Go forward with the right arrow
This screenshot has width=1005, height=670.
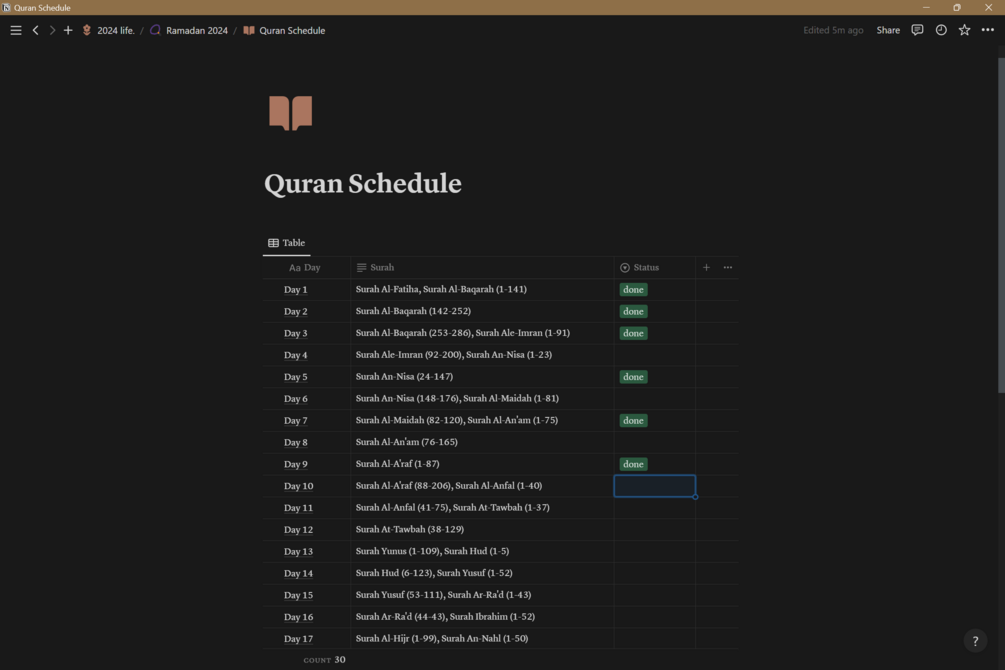pos(52,30)
